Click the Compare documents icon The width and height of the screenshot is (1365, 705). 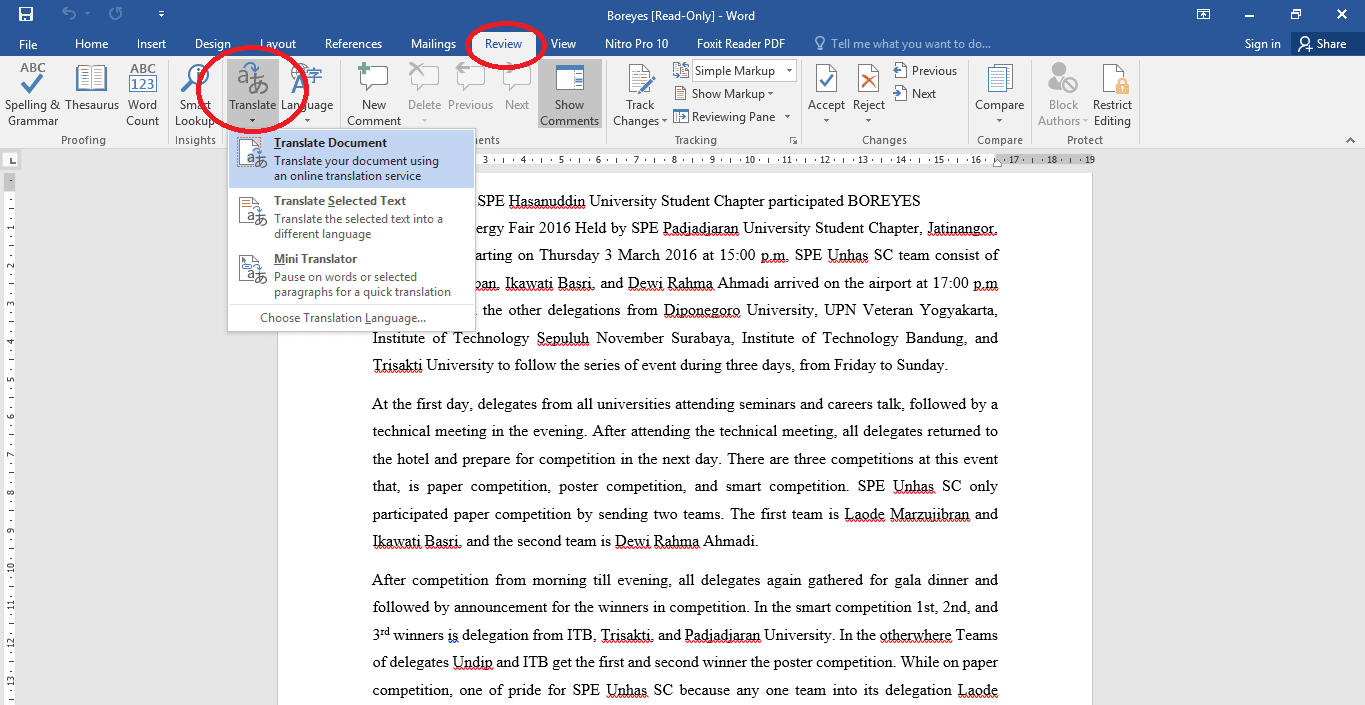pyautogui.click(x=1000, y=79)
